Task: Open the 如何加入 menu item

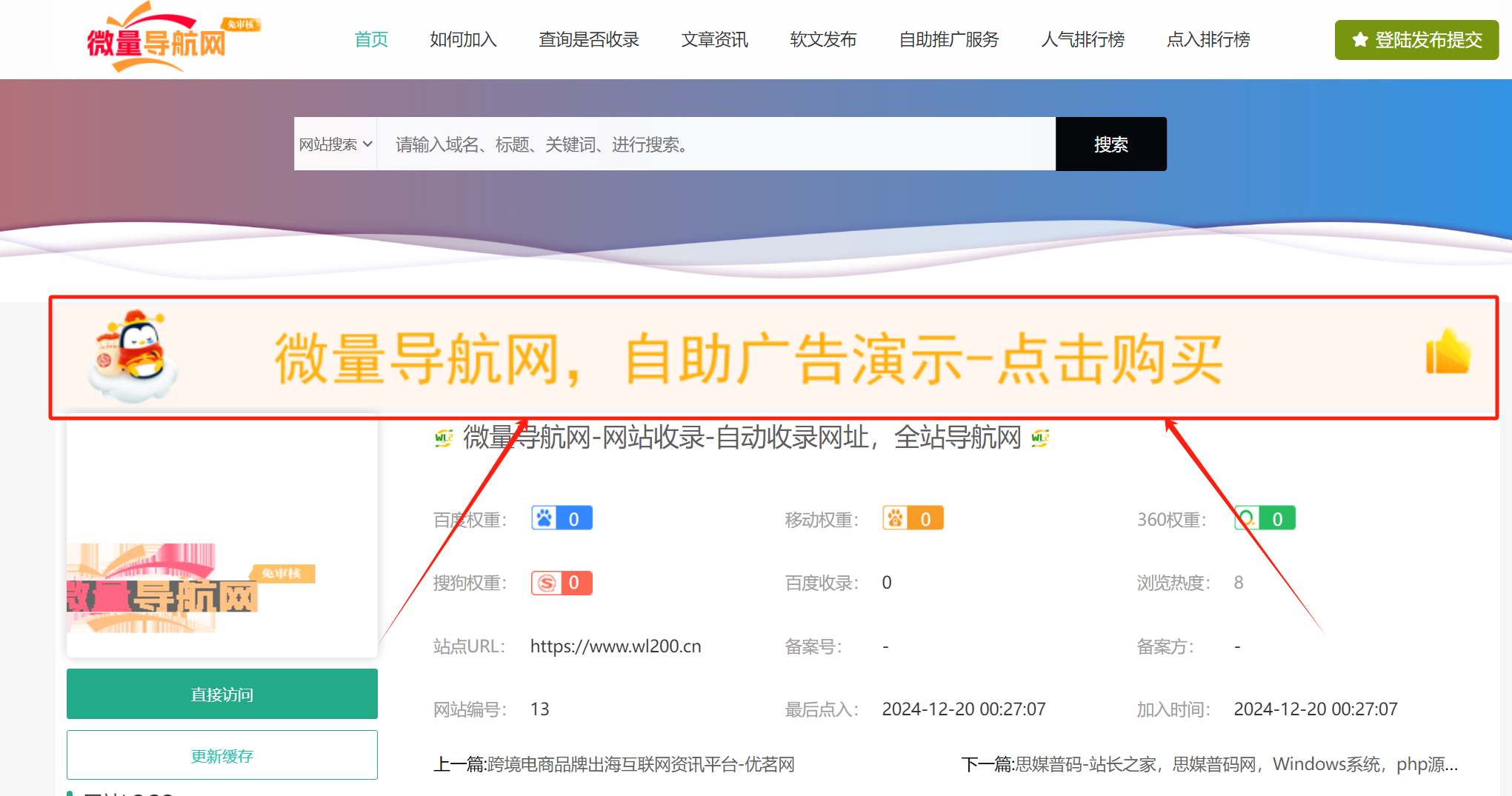Action: point(463,39)
